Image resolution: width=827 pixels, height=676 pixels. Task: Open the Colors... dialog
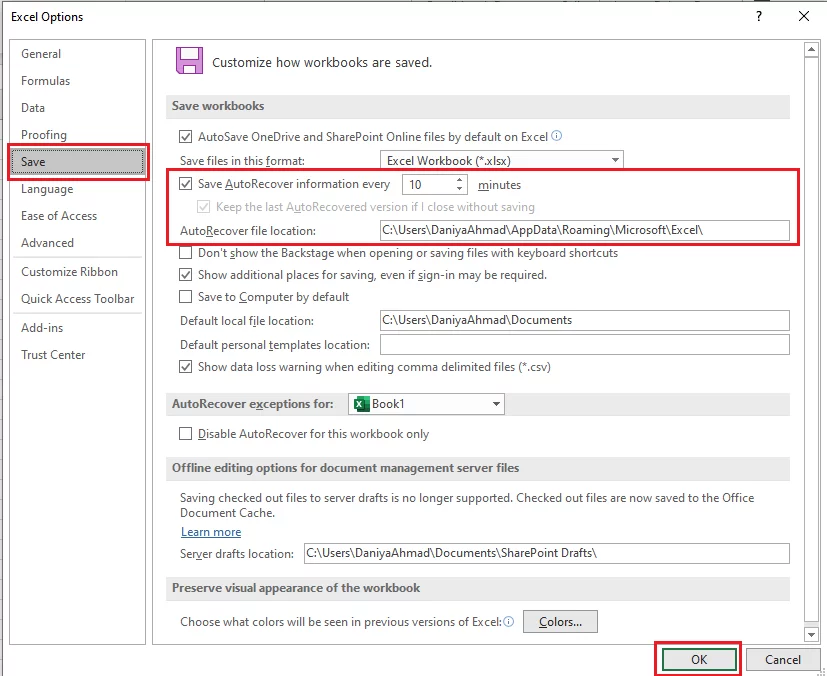click(x=560, y=620)
